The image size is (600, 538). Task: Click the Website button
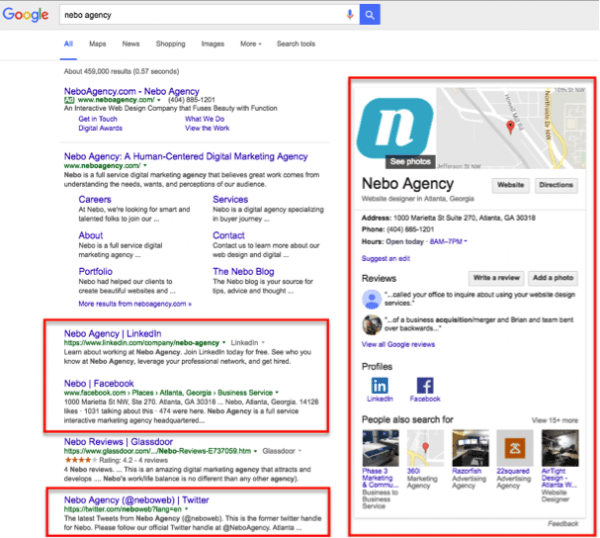click(511, 185)
